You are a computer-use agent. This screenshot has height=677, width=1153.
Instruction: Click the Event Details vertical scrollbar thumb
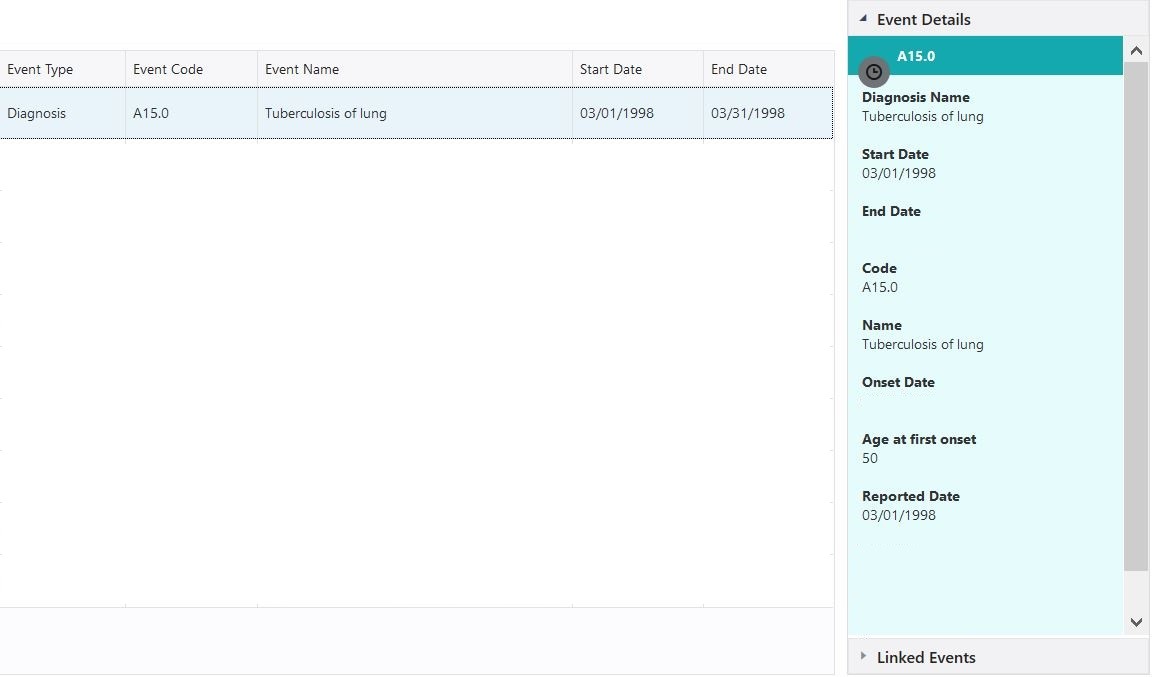point(1136,316)
